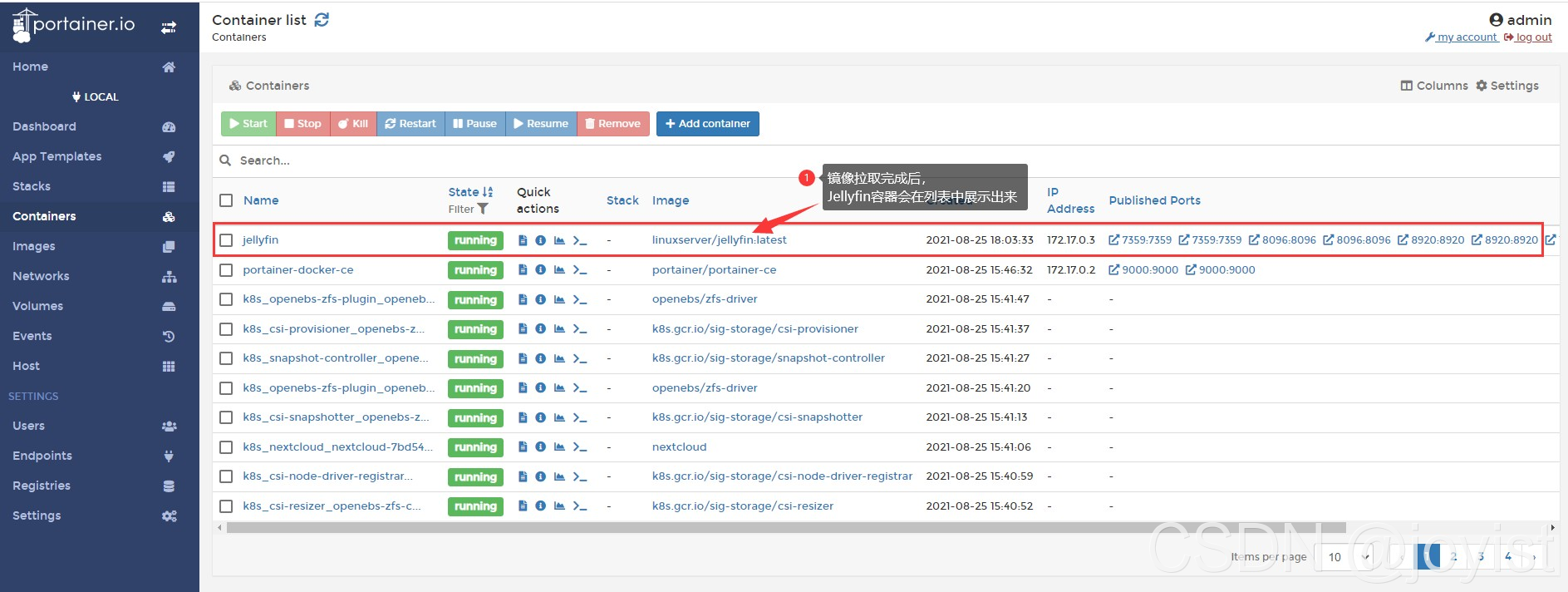Open logs icon for nextcloud container
This screenshot has height=592, width=1568.
click(x=523, y=447)
